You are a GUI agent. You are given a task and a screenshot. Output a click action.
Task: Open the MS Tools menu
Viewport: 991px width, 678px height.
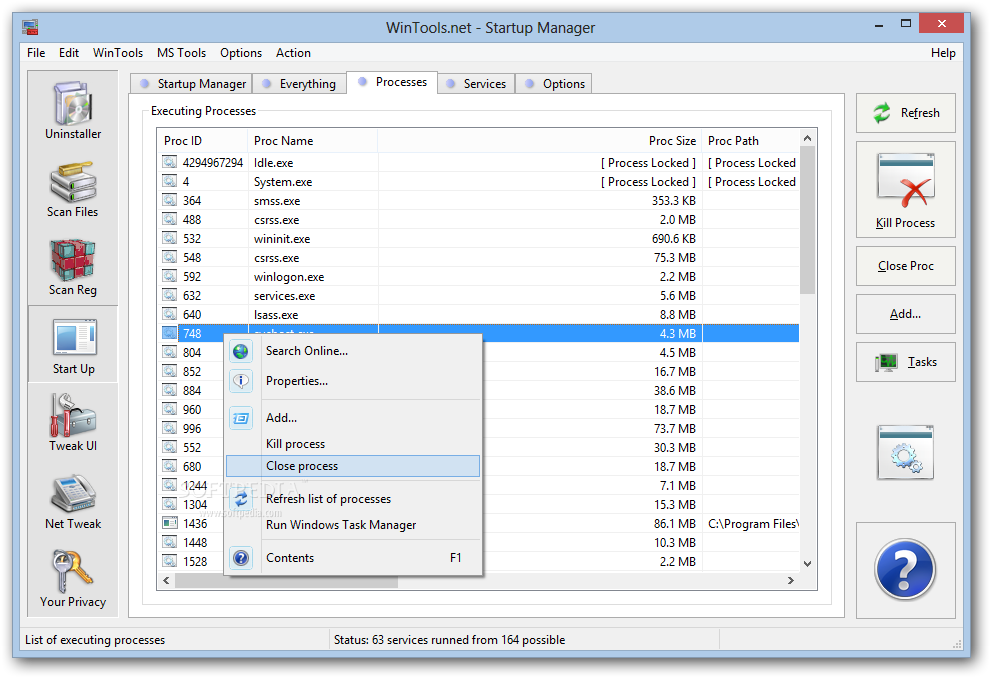point(181,53)
